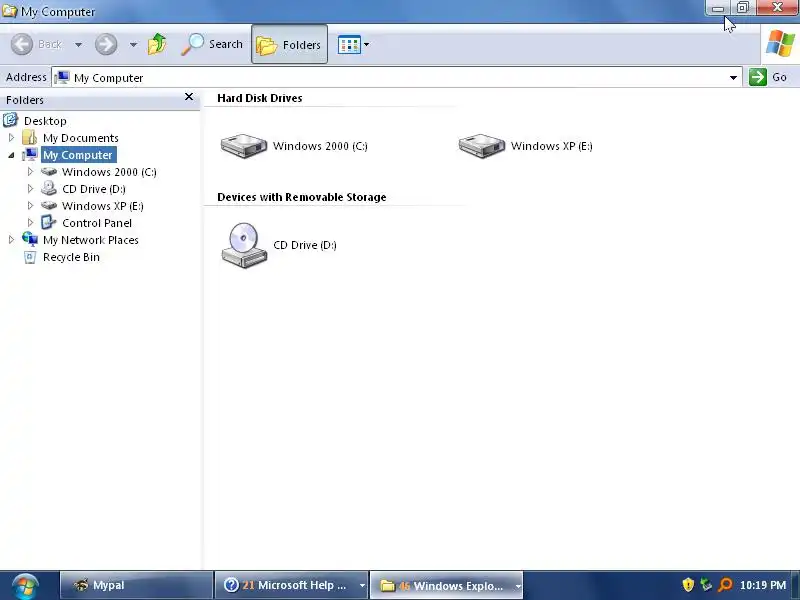The image size is (800, 600).
Task: Expand the Address bar dropdown
Action: [733, 78]
